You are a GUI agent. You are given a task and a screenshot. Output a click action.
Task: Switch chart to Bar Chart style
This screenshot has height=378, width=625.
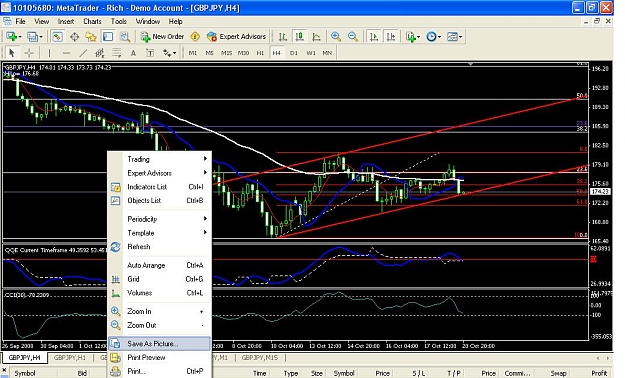pyautogui.click(x=283, y=37)
